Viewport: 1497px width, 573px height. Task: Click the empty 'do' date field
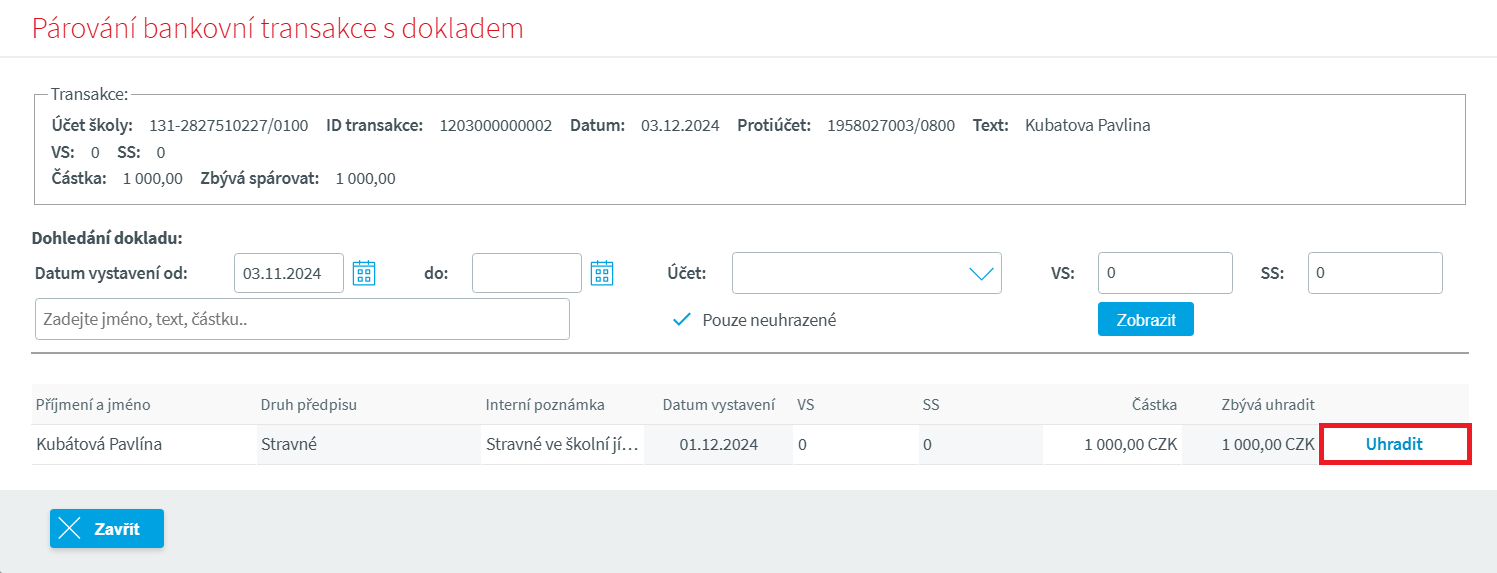pos(526,273)
